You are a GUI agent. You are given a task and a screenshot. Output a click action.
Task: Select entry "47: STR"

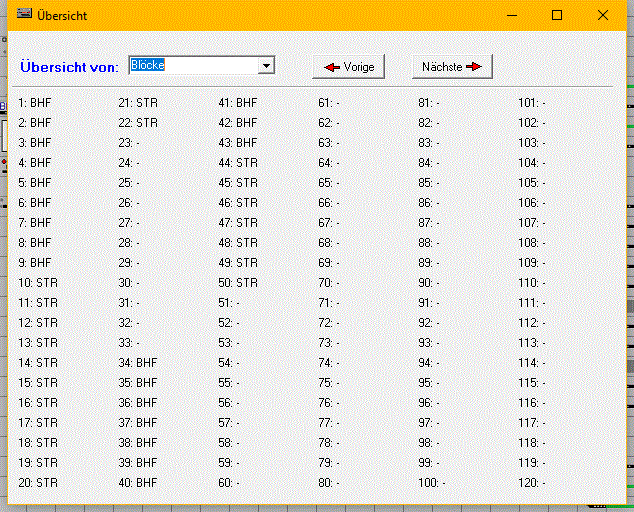(238, 223)
